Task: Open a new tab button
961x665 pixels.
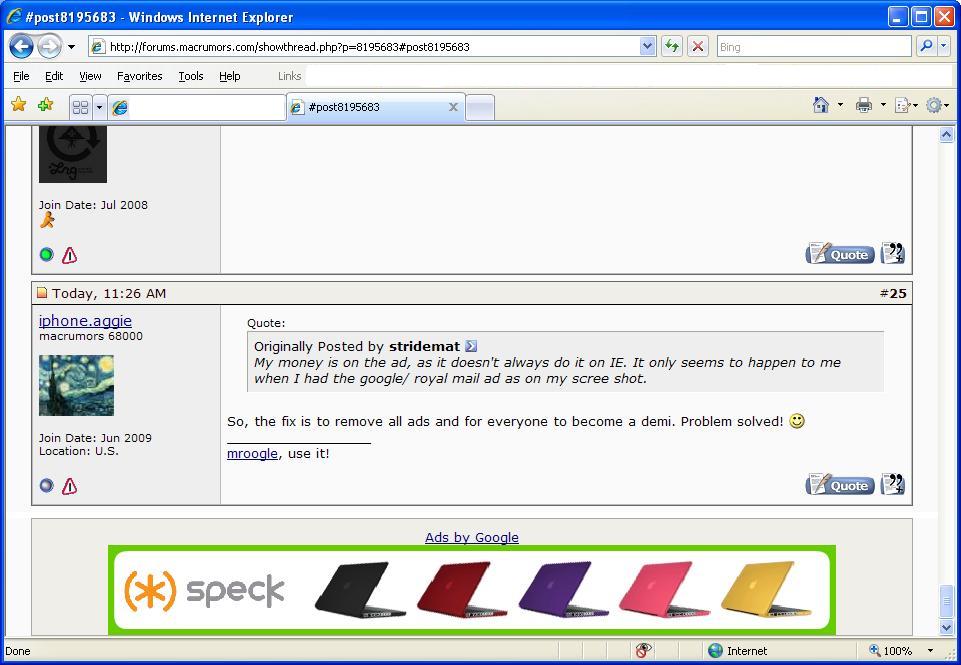Action: tap(480, 108)
